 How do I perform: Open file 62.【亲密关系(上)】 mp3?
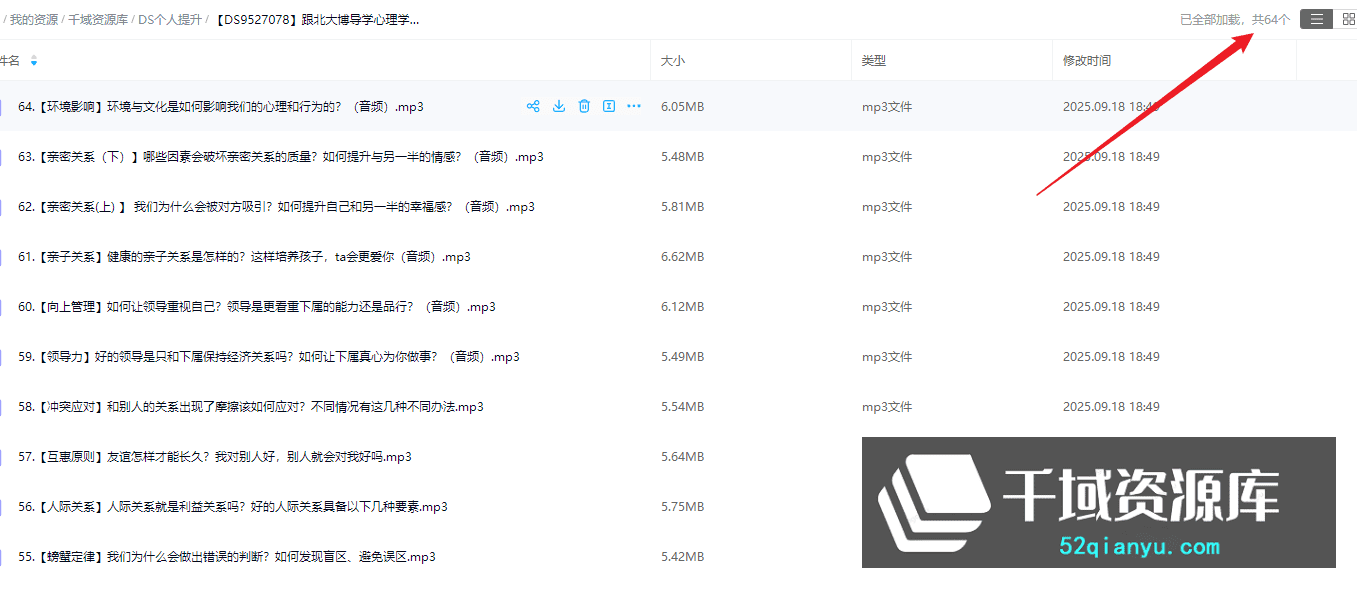click(x=276, y=206)
